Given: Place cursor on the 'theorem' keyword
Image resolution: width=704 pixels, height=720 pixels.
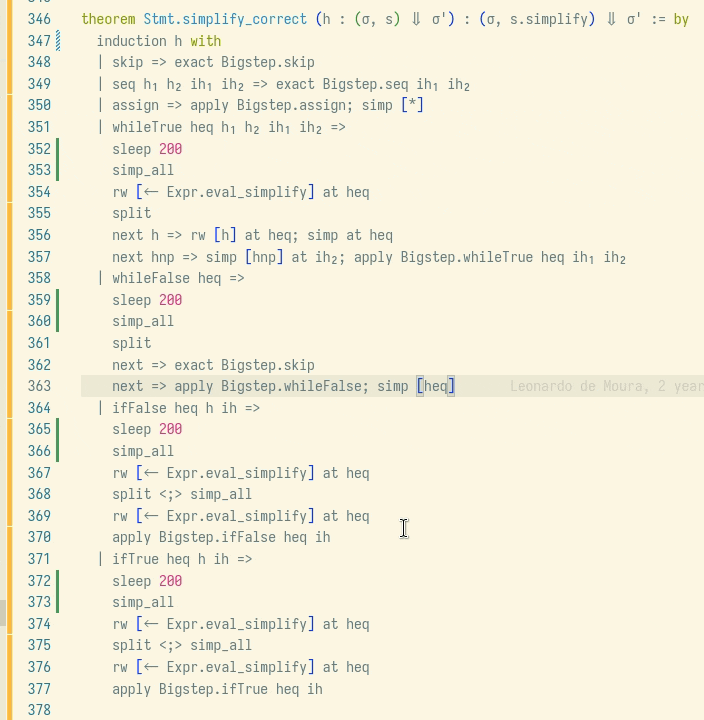Looking at the screenshot, I should (108, 19).
